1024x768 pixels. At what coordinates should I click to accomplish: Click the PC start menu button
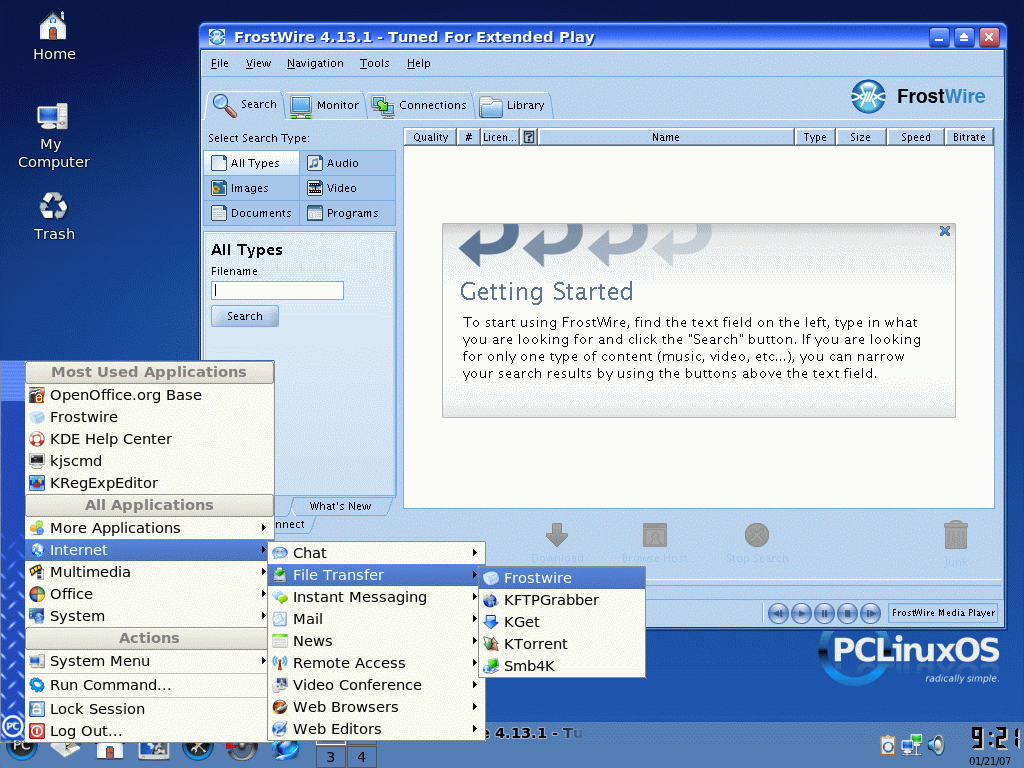point(20,748)
